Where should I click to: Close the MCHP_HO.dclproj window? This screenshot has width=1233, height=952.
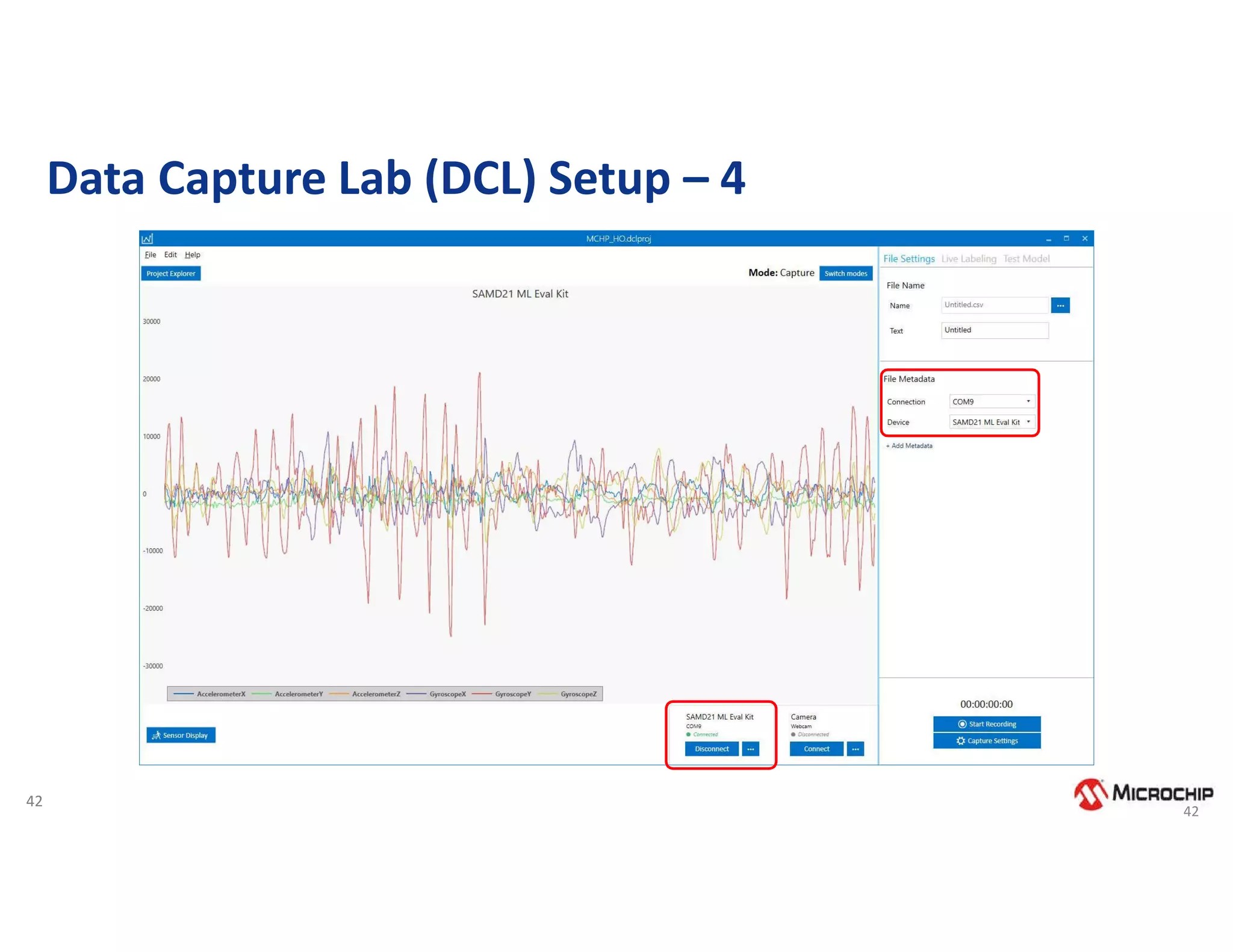(1085, 239)
